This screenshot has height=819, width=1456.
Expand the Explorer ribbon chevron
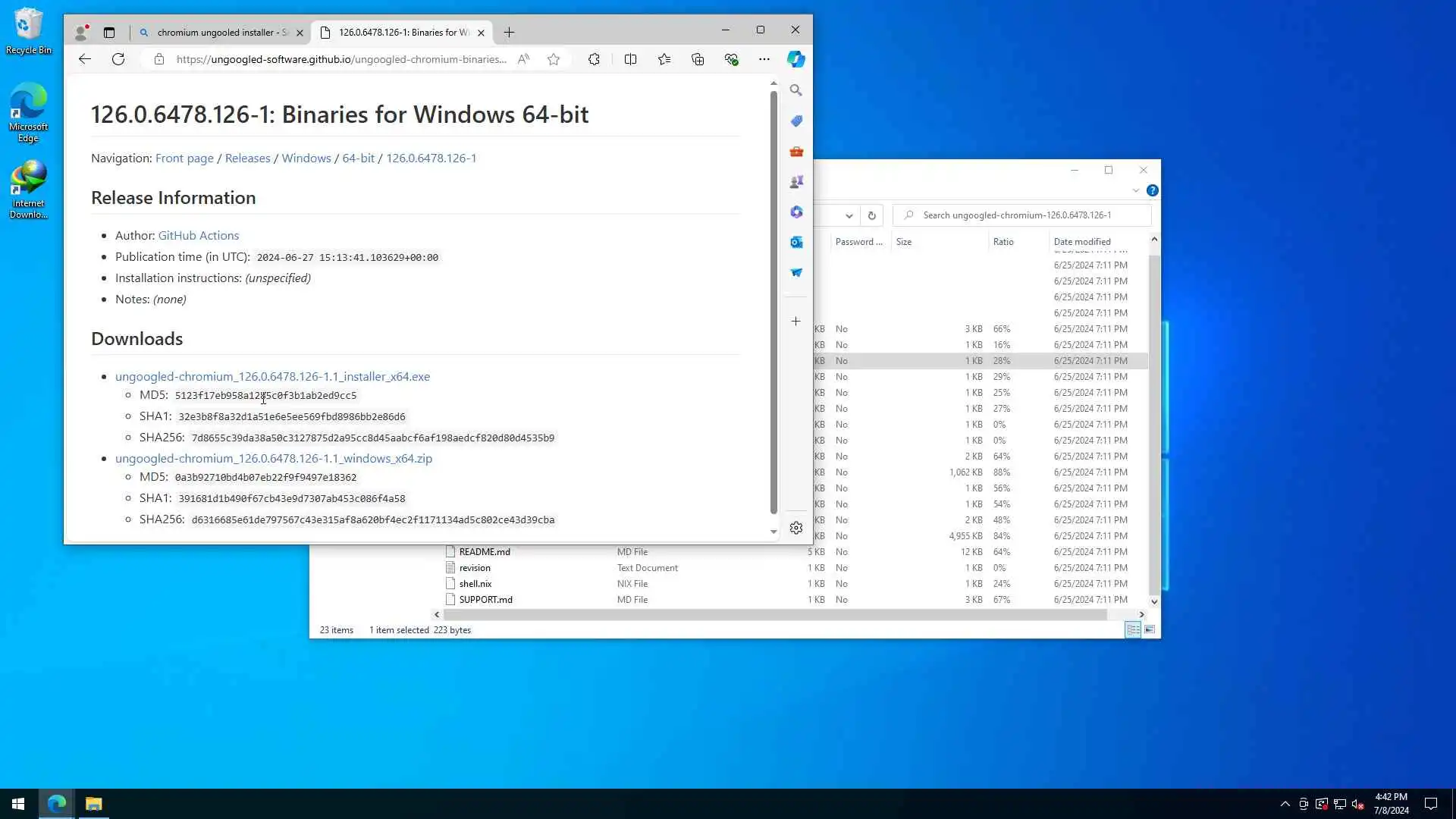pyautogui.click(x=1135, y=190)
